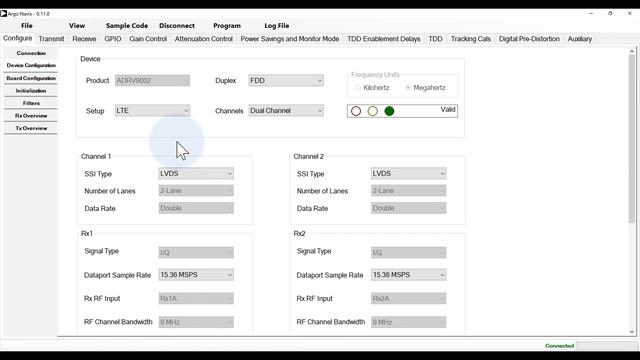Expand the Setup dropdown showing LTE

tap(152, 111)
